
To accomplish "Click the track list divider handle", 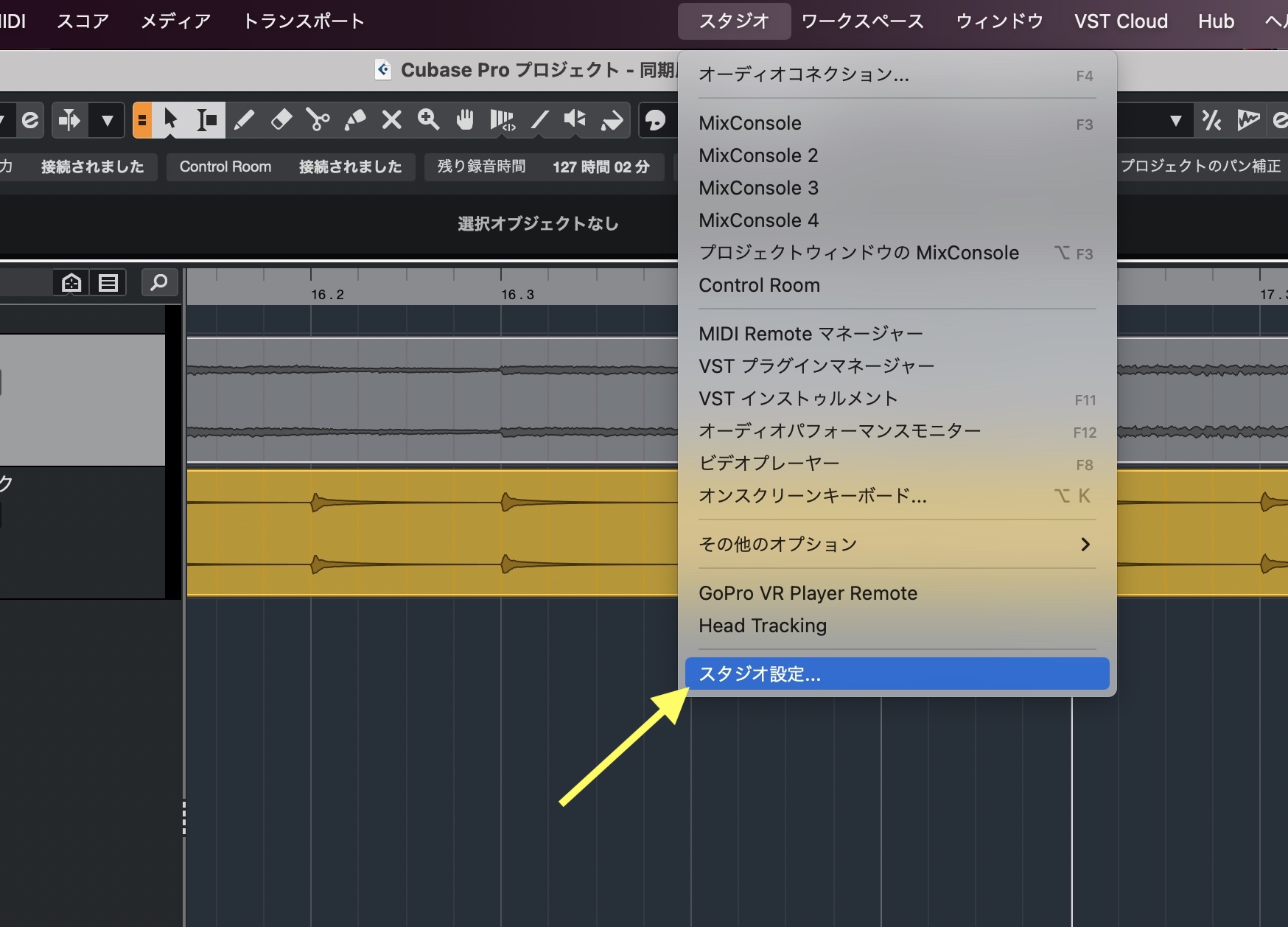I will [x=183, y=818].
